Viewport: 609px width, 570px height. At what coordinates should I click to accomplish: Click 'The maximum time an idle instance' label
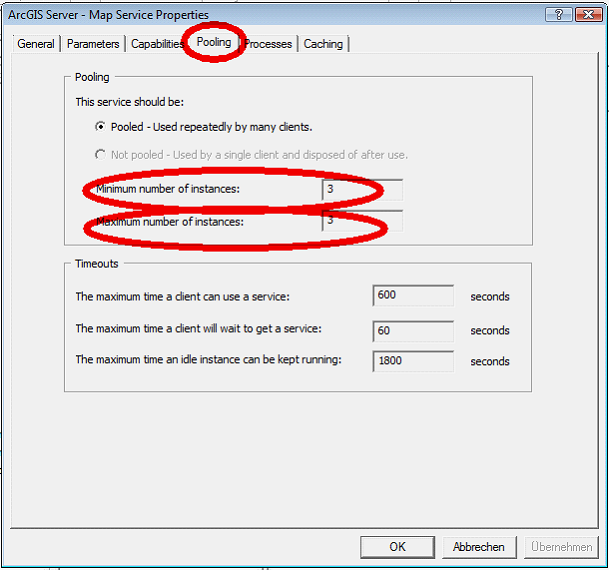tap(209, 360)
